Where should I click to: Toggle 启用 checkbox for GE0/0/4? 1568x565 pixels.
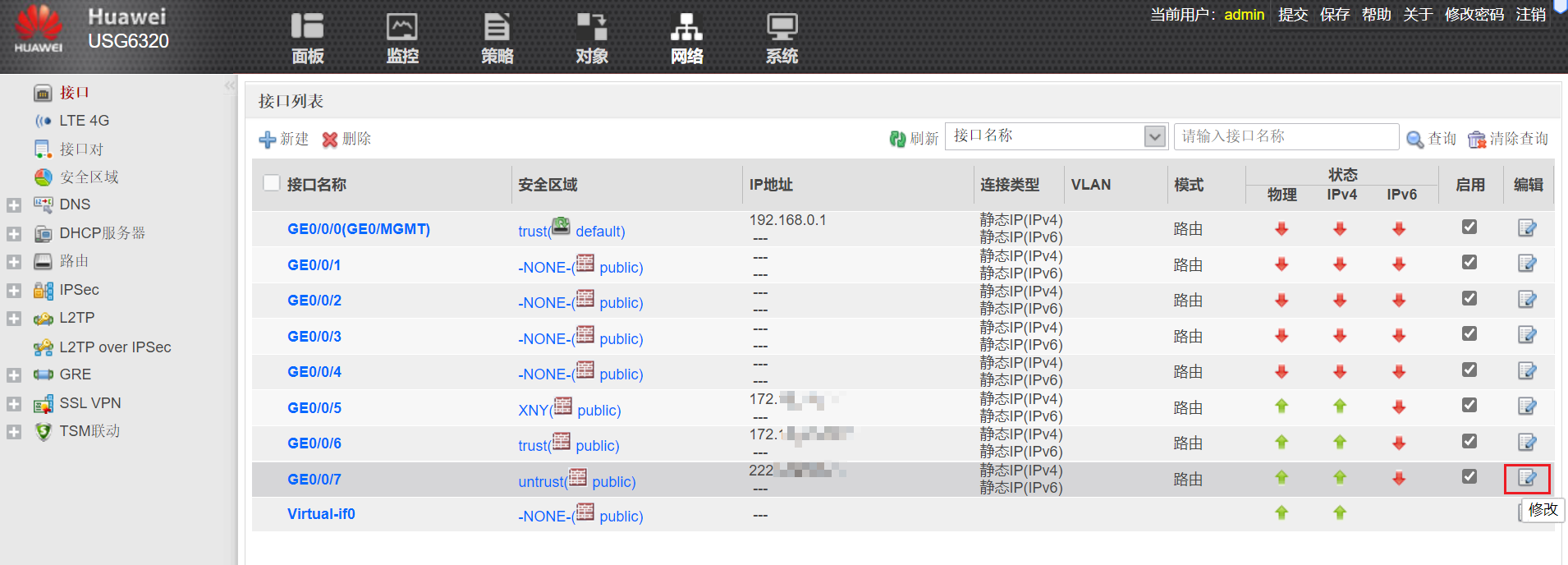pos(1469,370)
